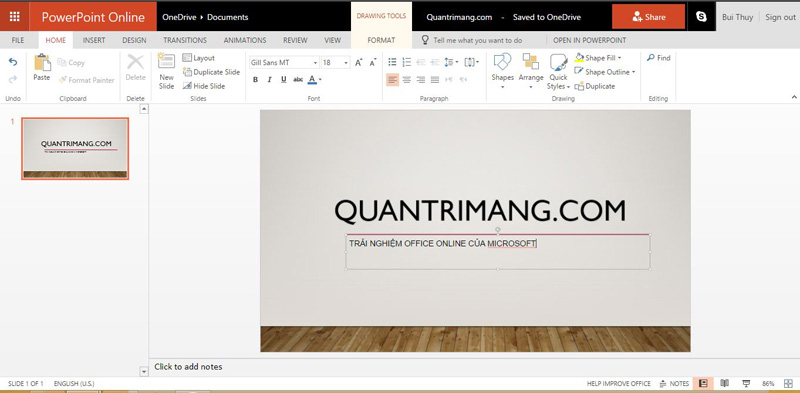
Task: Switch to Reading view in the status bar
Action: tap(724, 383)
